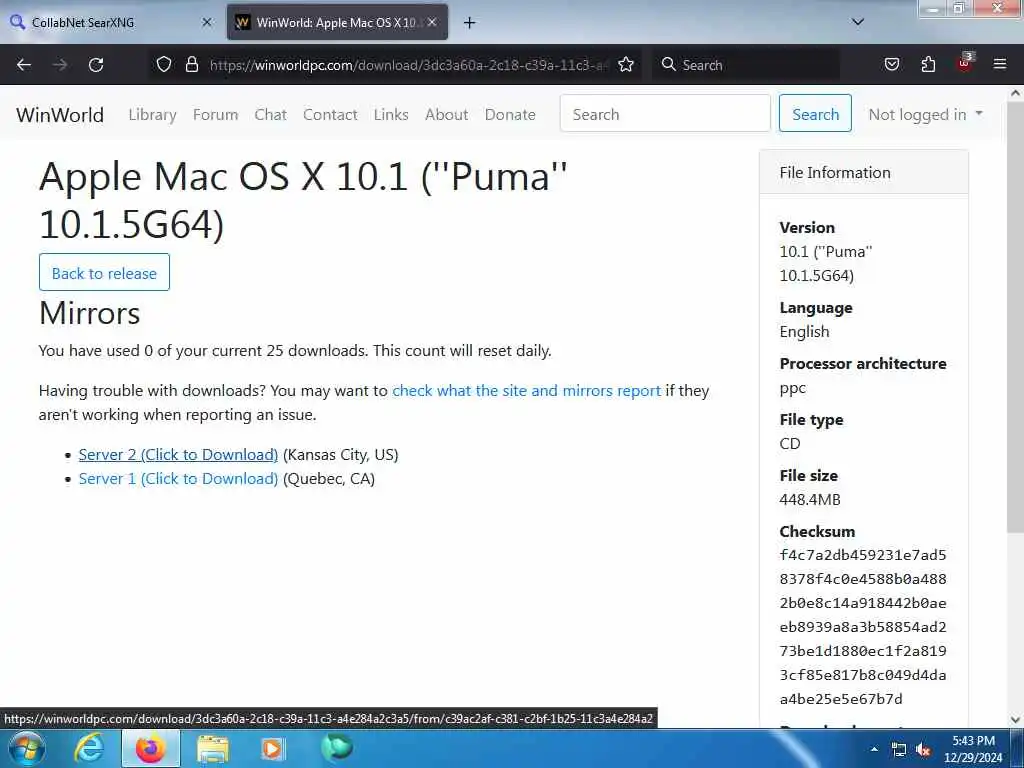Open the Chat menu item
The width and height of the screenshot is (1024, 768).
[x=270, y=115]
